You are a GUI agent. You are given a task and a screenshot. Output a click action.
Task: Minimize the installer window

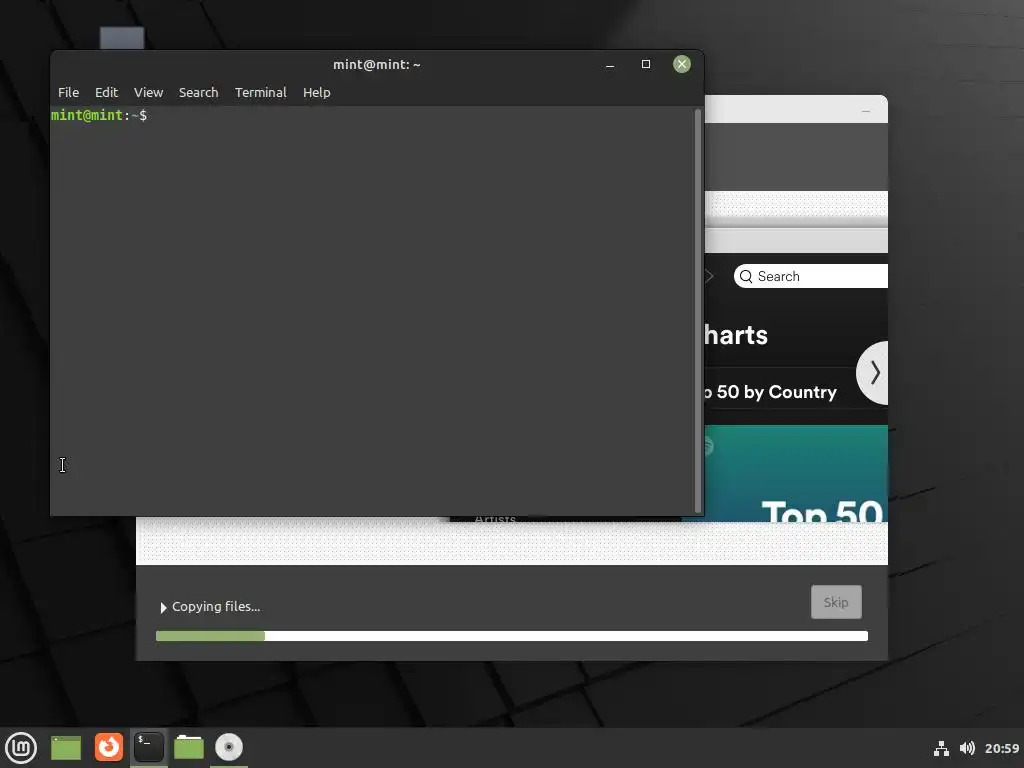[866, 112]
